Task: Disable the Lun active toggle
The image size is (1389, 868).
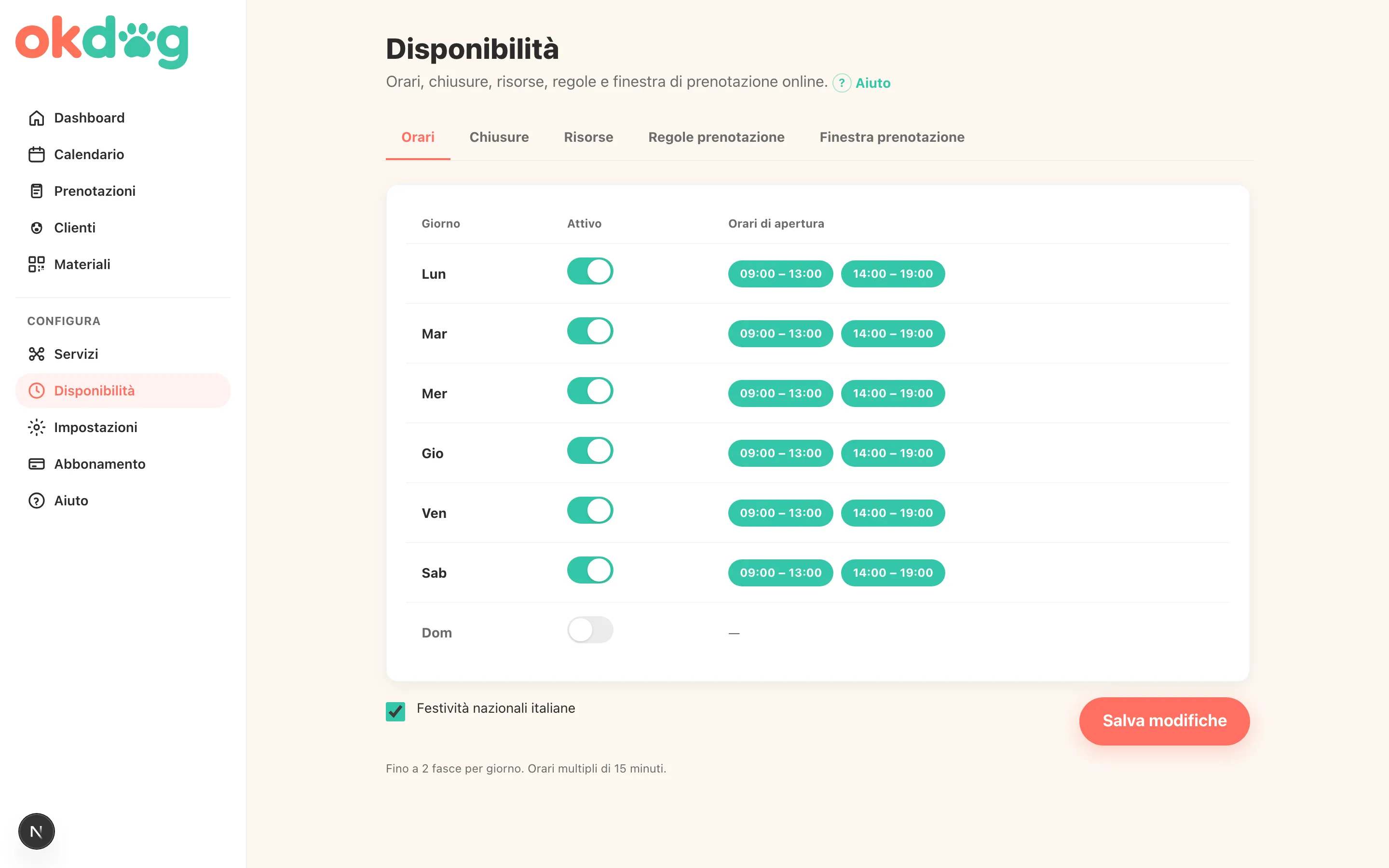Action: pyautogui.click(x=590, y=271)
